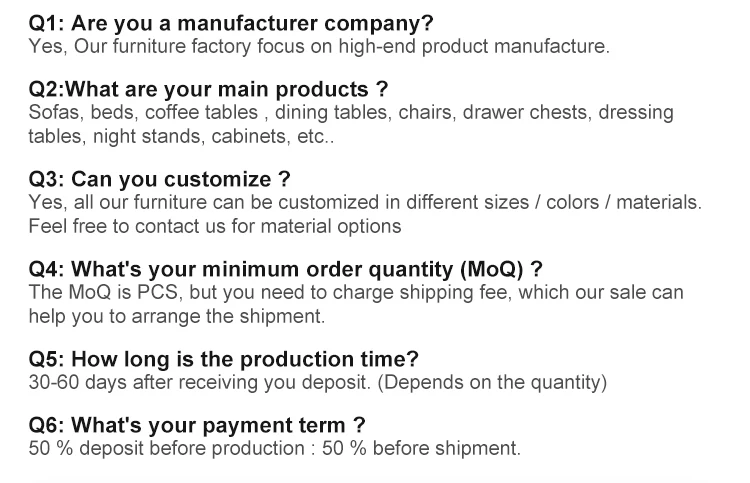The height and width of the screenshot is (483, 750).
Task: Select the Q4 minimum order quantity heading
Action: tap(285, 270)
